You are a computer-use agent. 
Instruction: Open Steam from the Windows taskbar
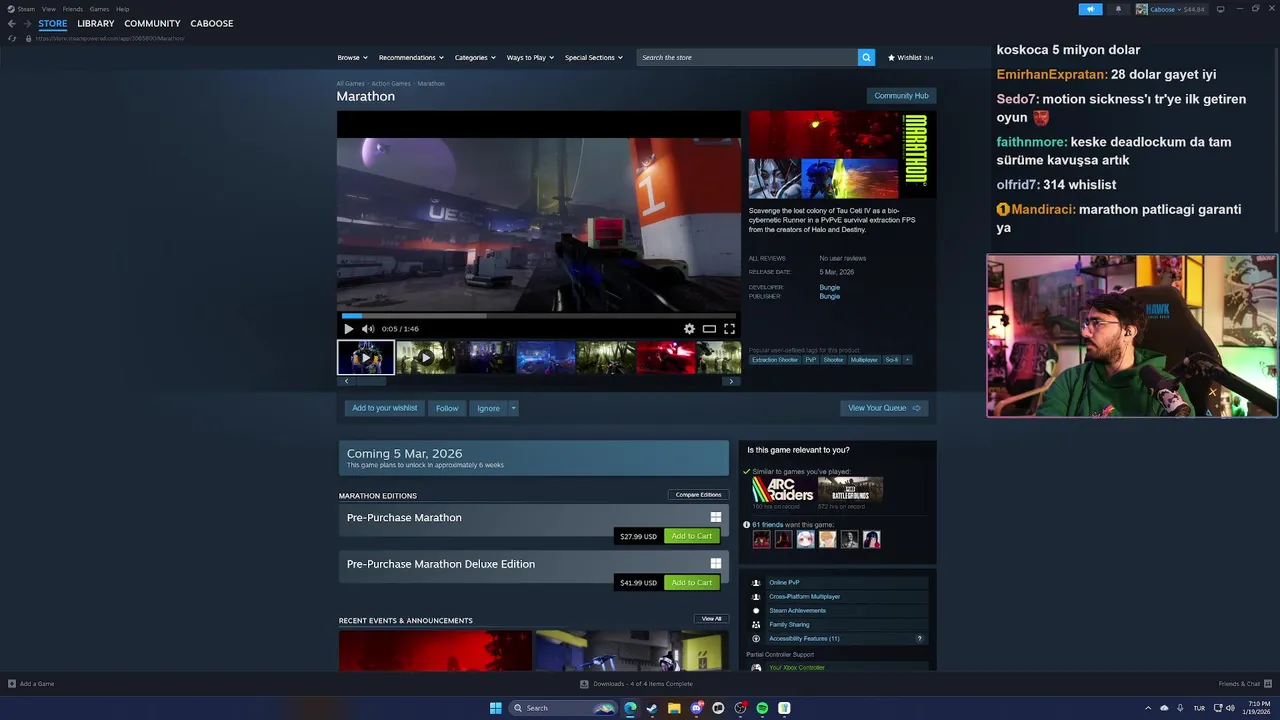[x=652, y=708]
